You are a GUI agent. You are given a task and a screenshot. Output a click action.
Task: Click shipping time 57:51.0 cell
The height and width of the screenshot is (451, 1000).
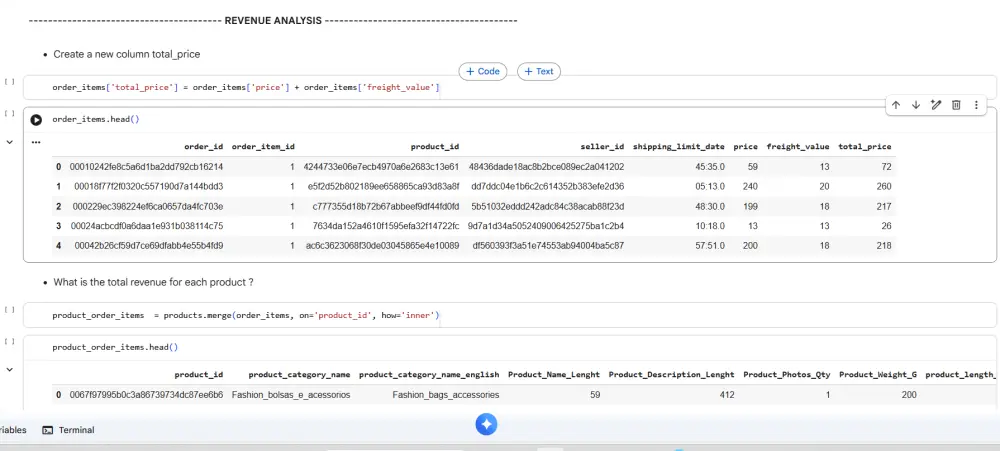709,246
